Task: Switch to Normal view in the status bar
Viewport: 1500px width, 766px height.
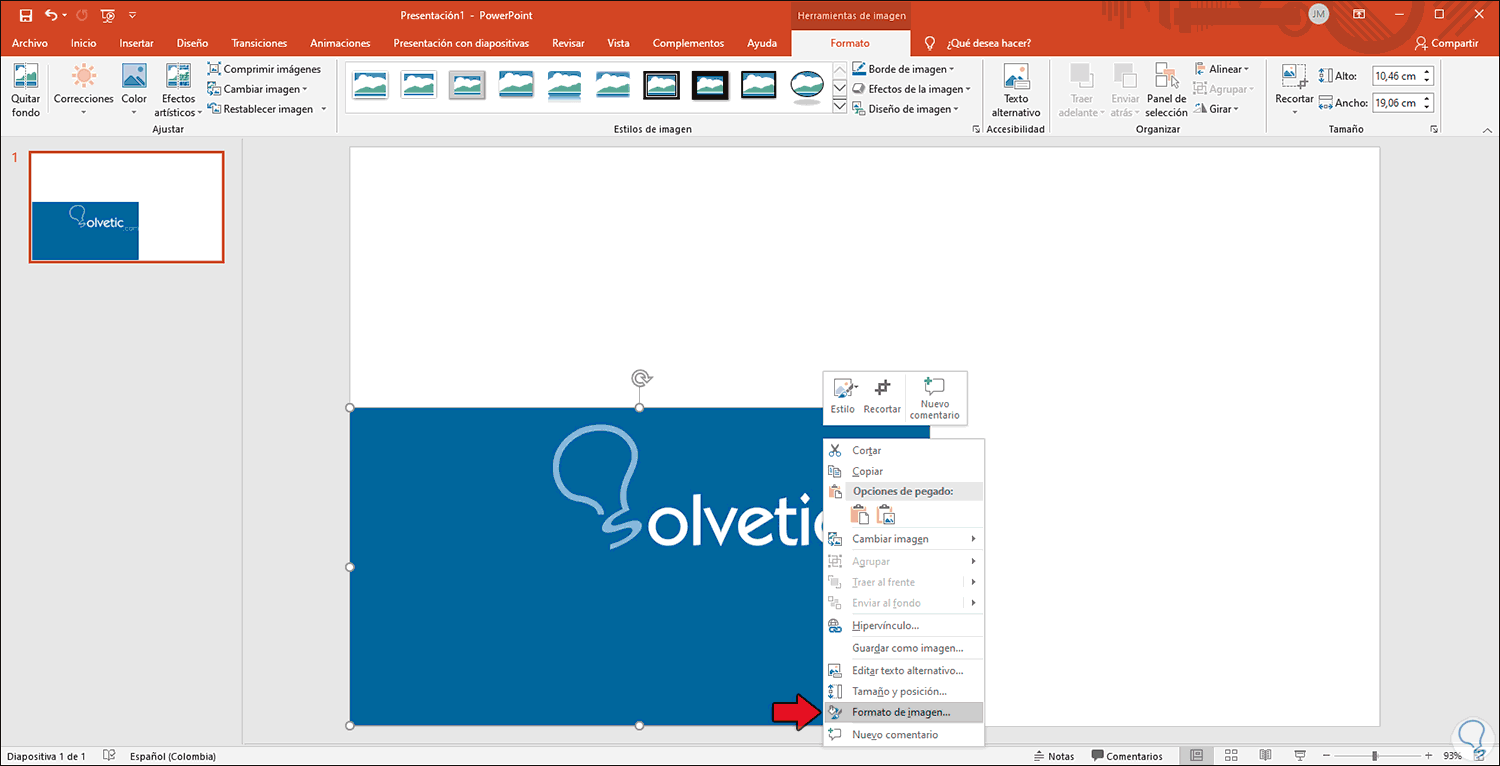Action: click(x=1197, y=755)
